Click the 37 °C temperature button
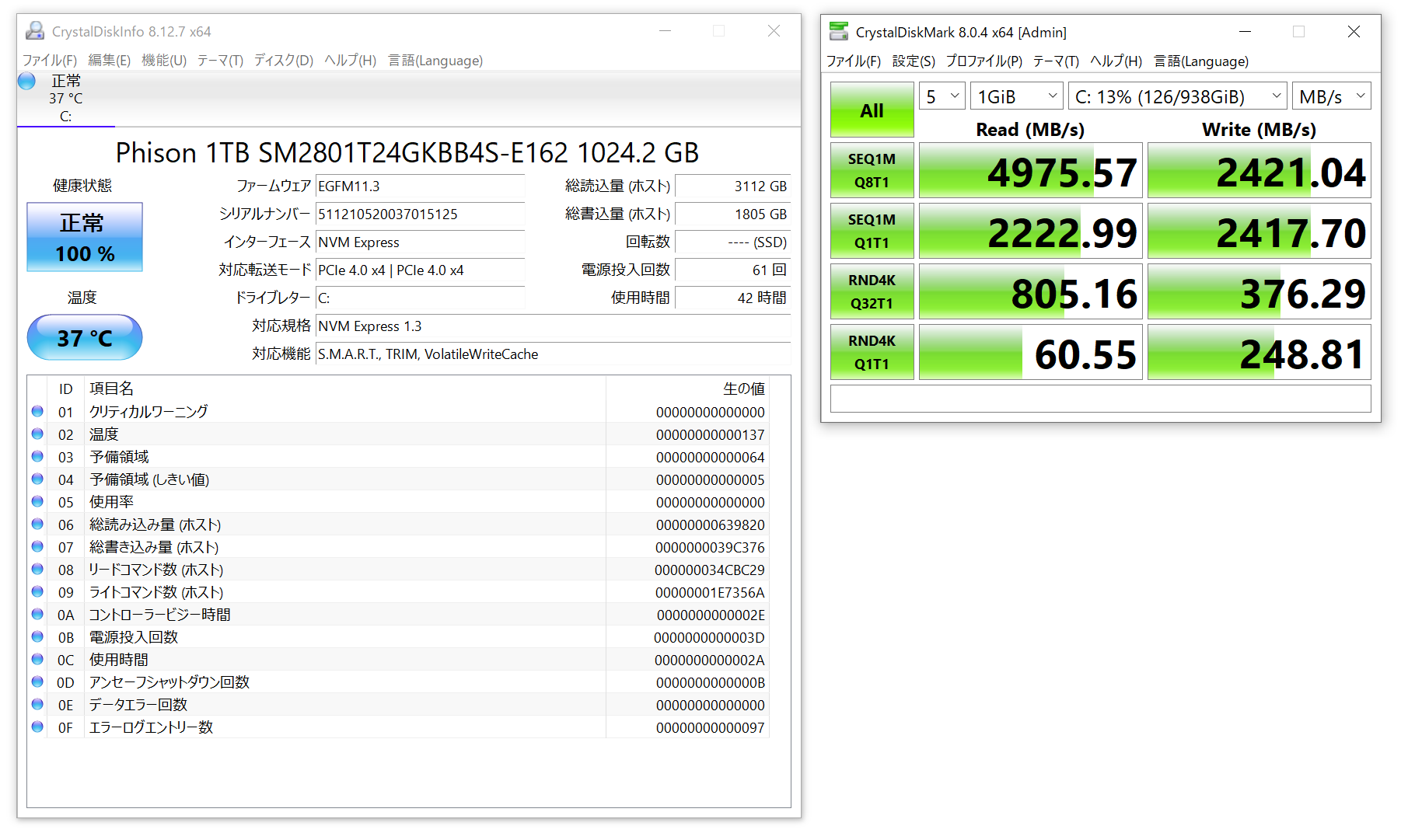The width and height of the screenshot is (1401, 840). 85,337
